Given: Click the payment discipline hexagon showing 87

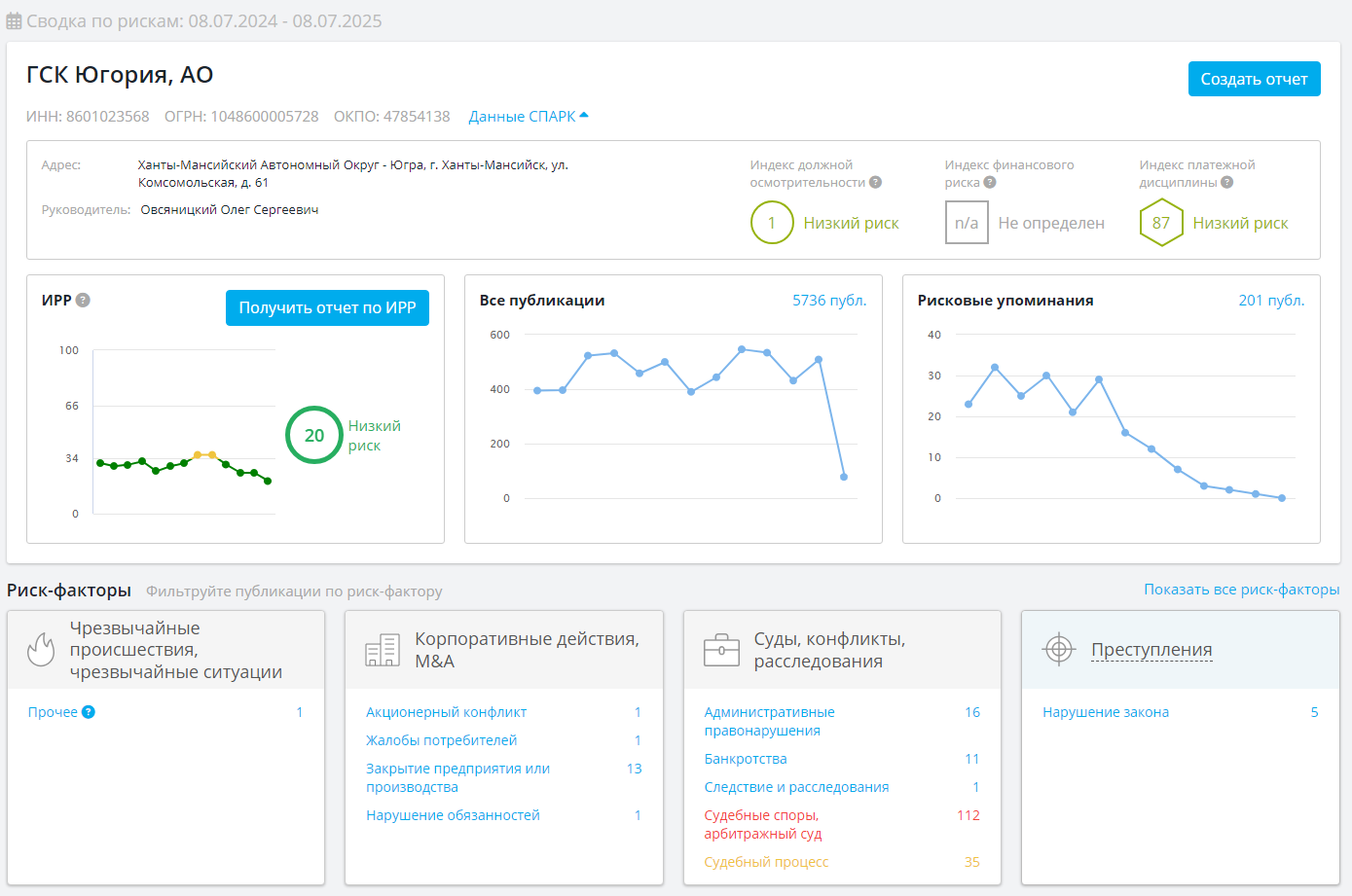Looking at the screenshot, I should (x=1161, y=222).
